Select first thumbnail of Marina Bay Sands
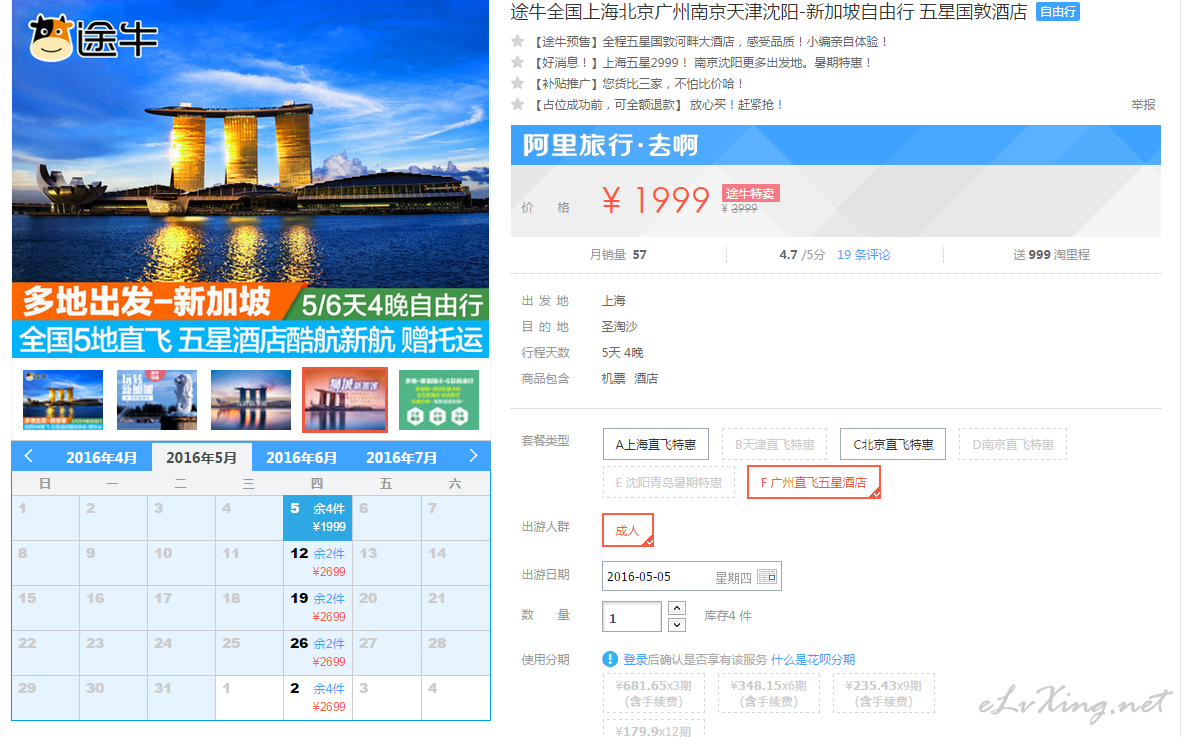The image size is (1183, 737). [x=63, y=400]
